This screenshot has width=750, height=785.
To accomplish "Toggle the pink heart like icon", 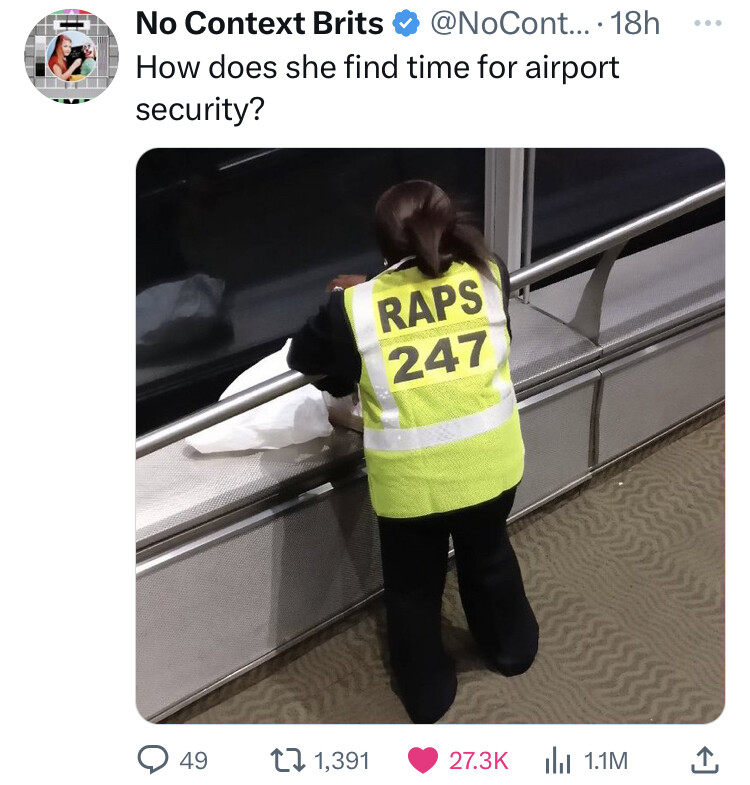I will 423,760.
